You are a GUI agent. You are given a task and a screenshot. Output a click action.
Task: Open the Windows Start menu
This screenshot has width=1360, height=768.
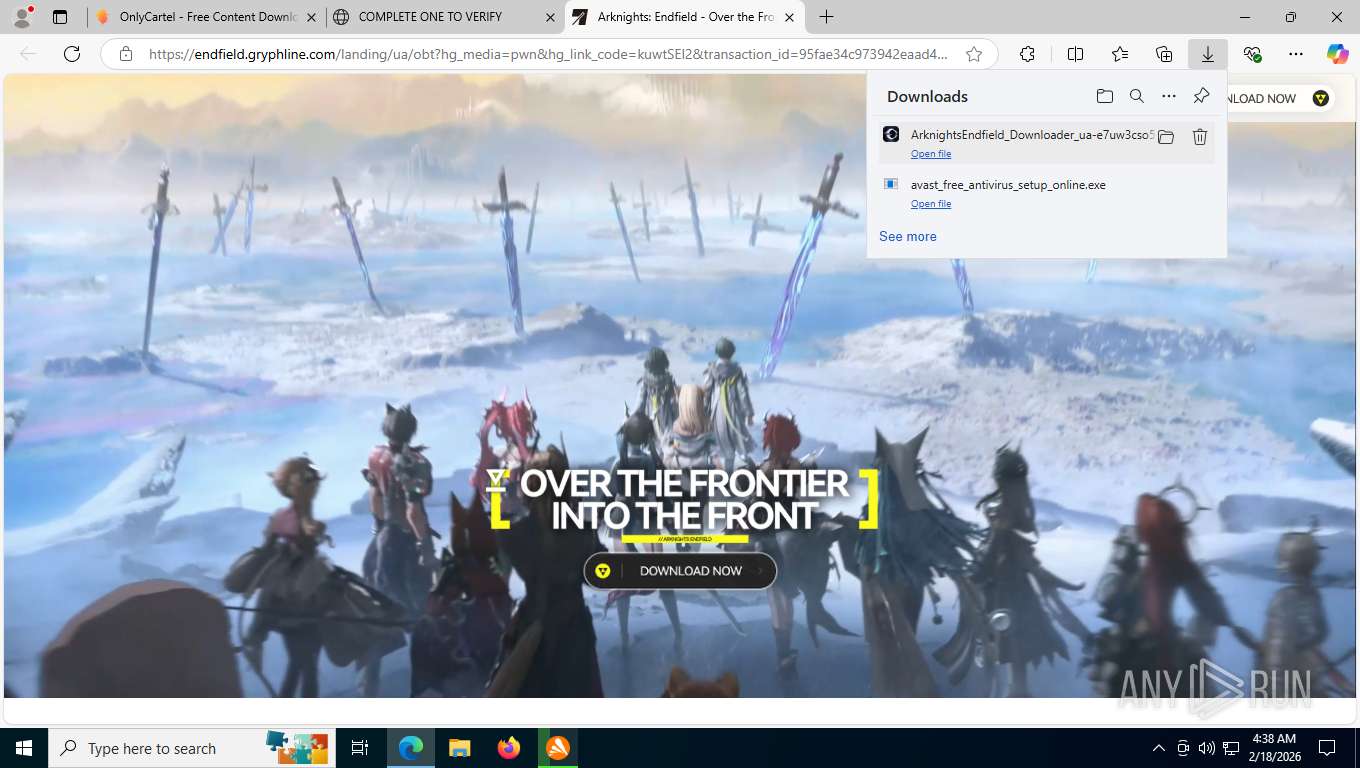pos(24,748)
